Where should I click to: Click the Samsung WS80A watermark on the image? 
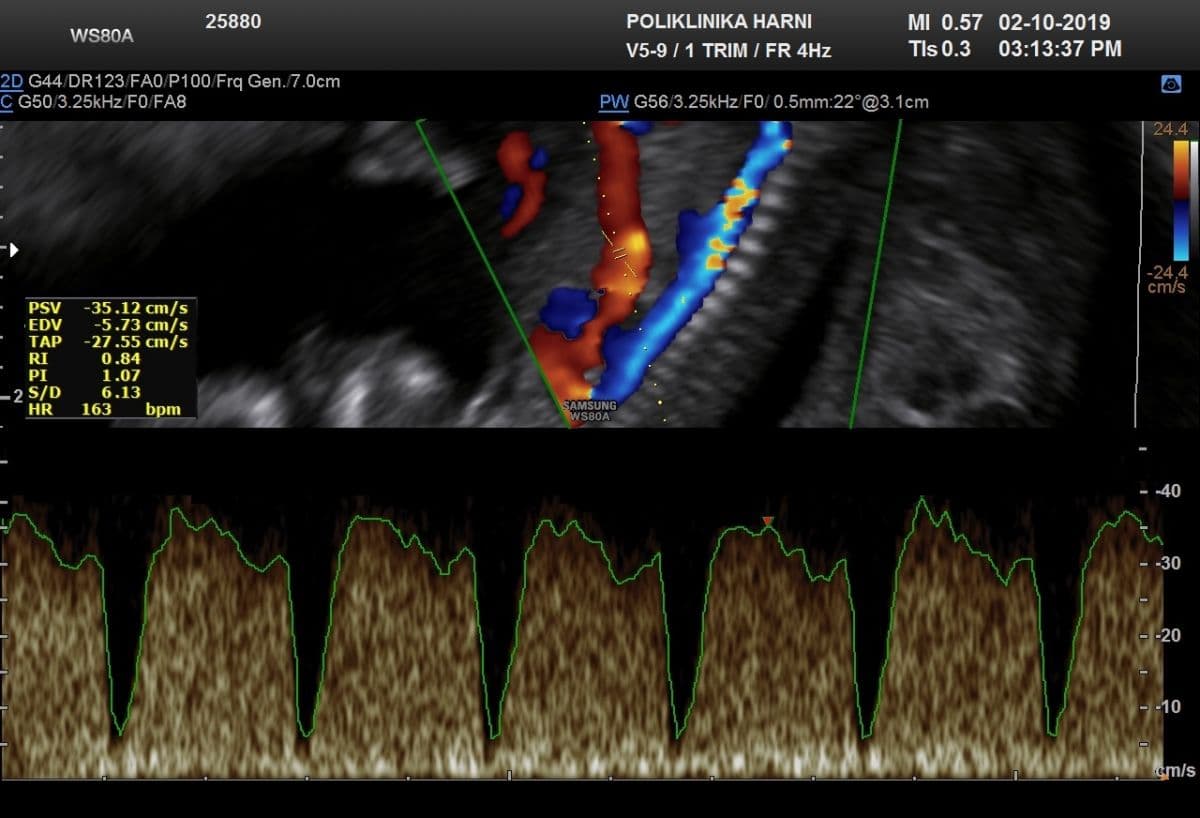[590, 411]
